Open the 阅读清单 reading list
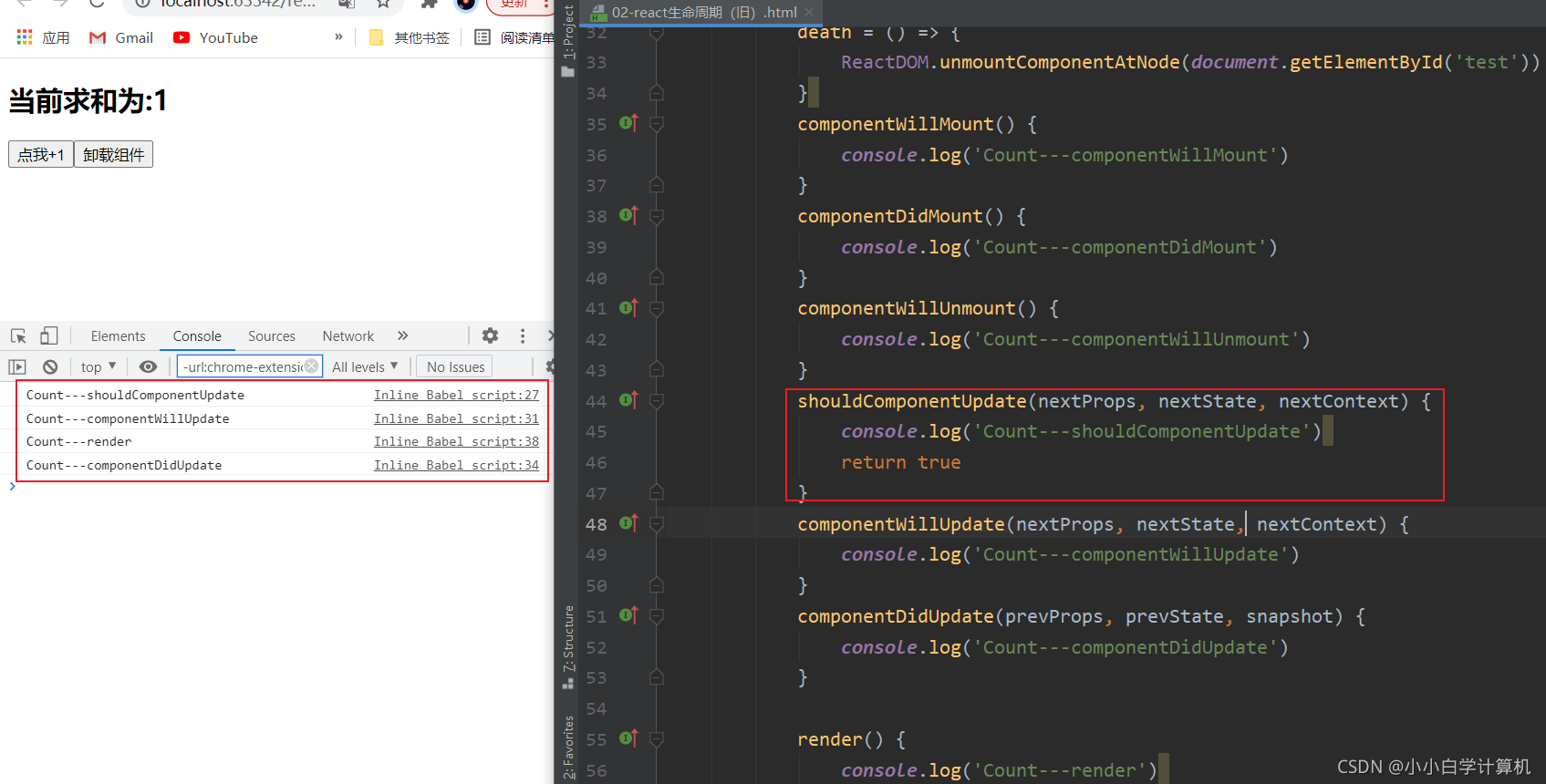1546x784 pixels. pyautogui.click(x=514, y=37)
